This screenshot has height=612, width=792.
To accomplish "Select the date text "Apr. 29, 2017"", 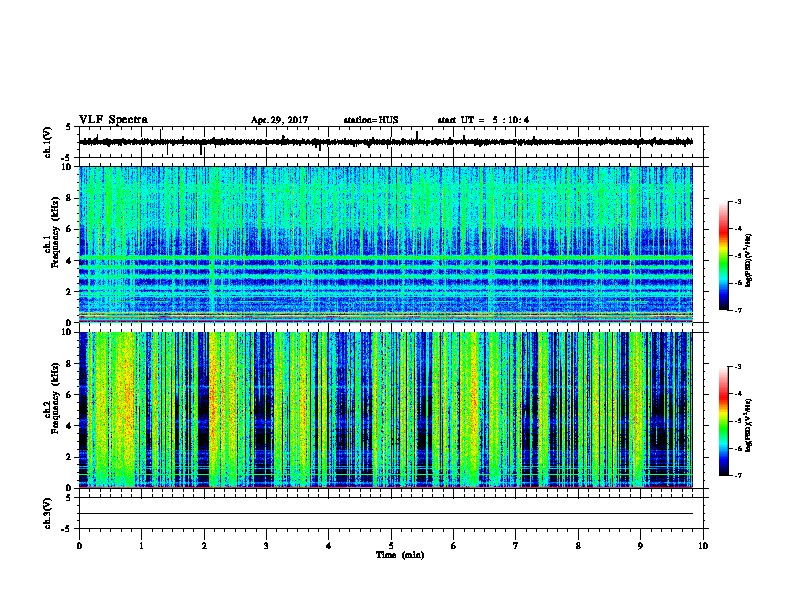I will click(279, 120).
